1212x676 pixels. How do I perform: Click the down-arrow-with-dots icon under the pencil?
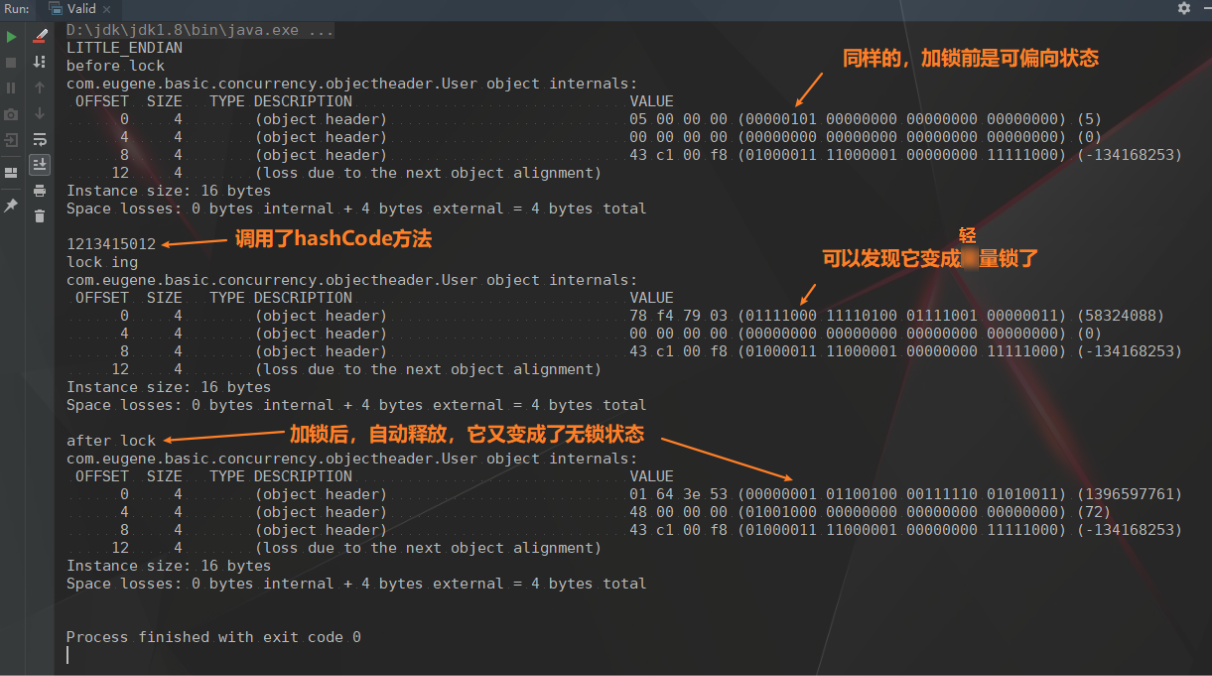pyautogui.click(x=40, y=62)
